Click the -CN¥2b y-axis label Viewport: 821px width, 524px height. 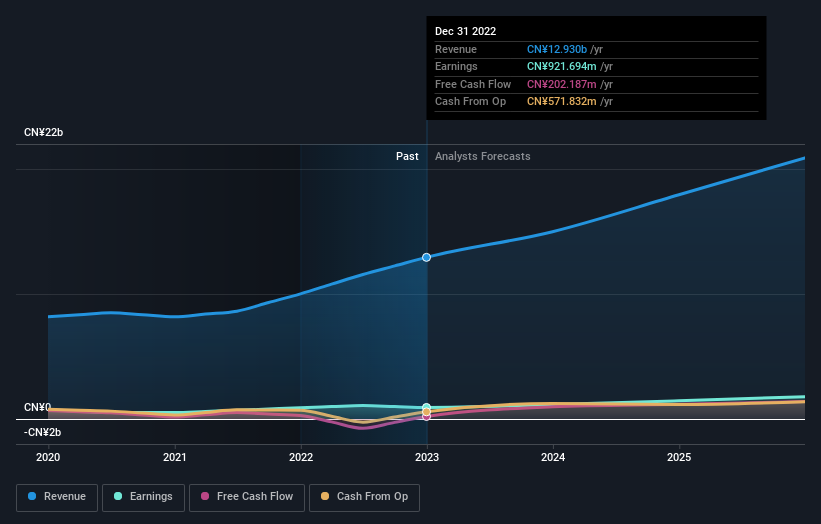coord(42,432)
